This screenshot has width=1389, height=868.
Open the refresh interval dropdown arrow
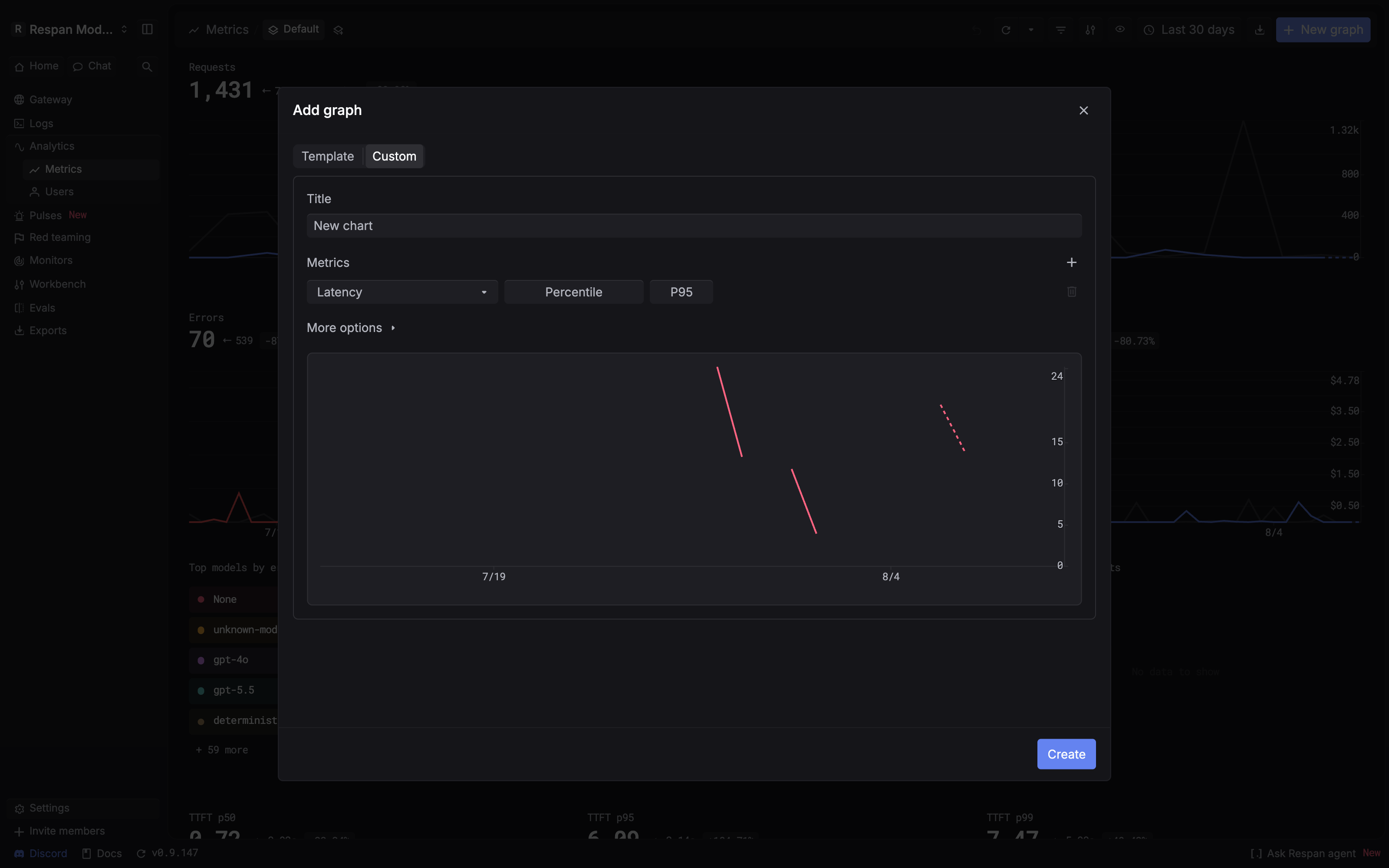click(1031, 30)
